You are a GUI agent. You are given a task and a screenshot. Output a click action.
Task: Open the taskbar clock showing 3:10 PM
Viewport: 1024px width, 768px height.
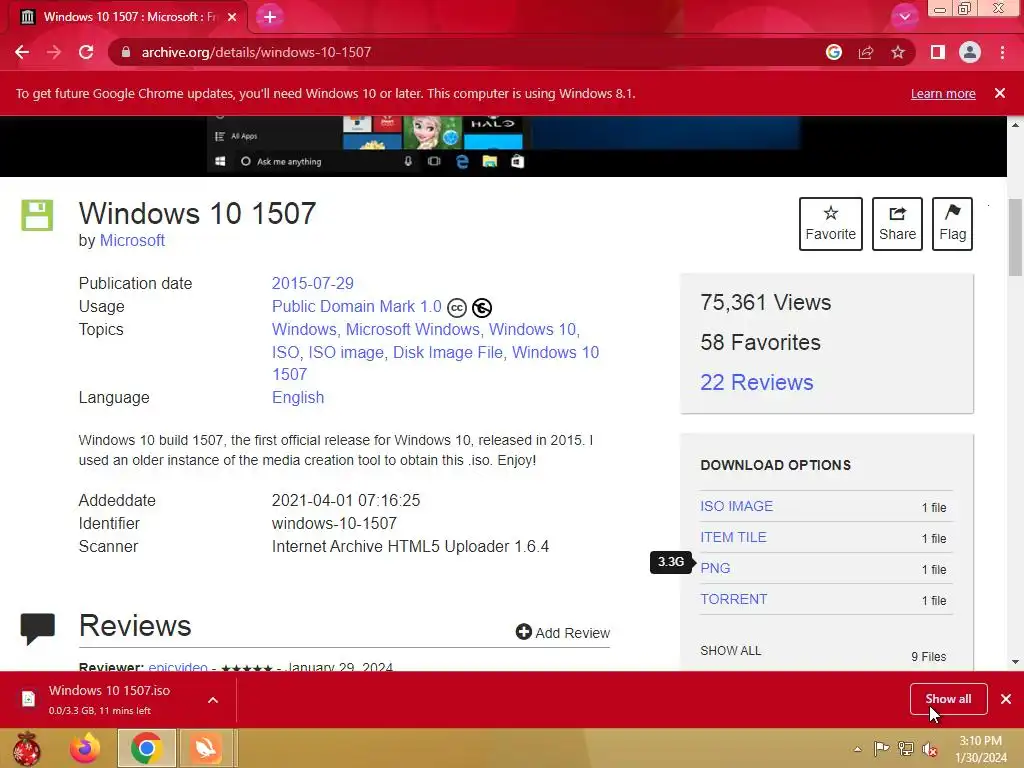(981, 749)
